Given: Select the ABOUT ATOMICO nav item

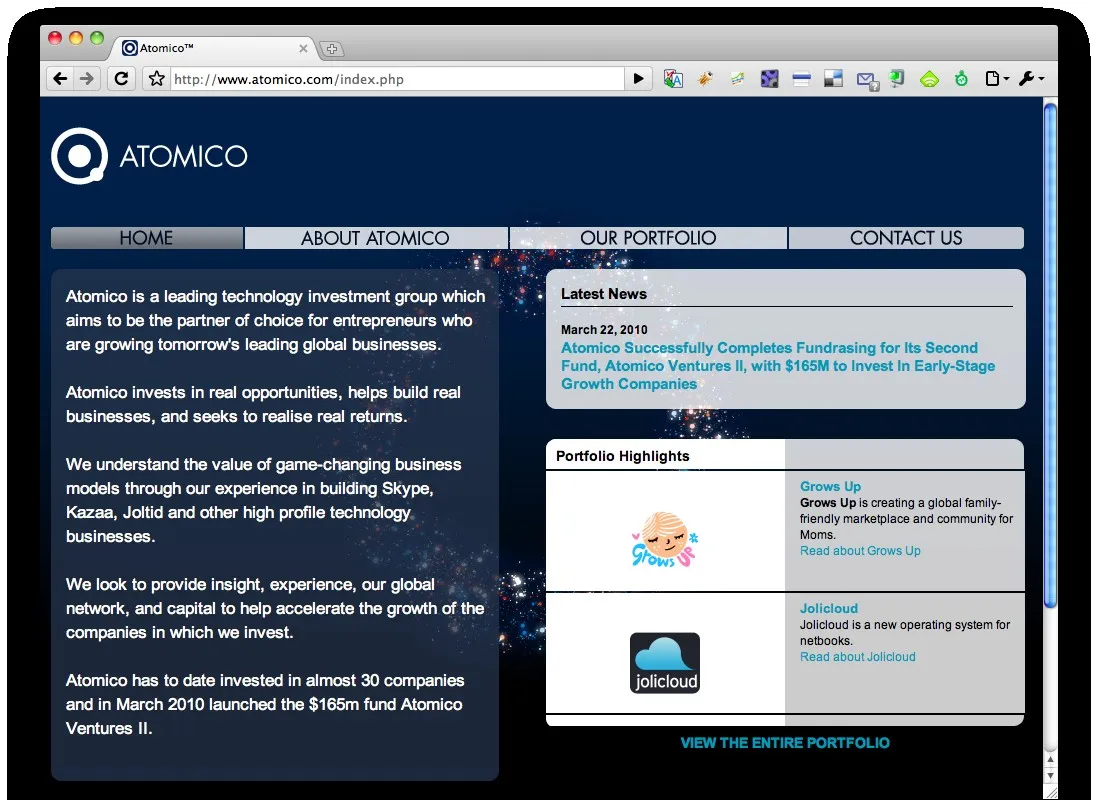Looking at the screenshot, I should pos(376,238).
